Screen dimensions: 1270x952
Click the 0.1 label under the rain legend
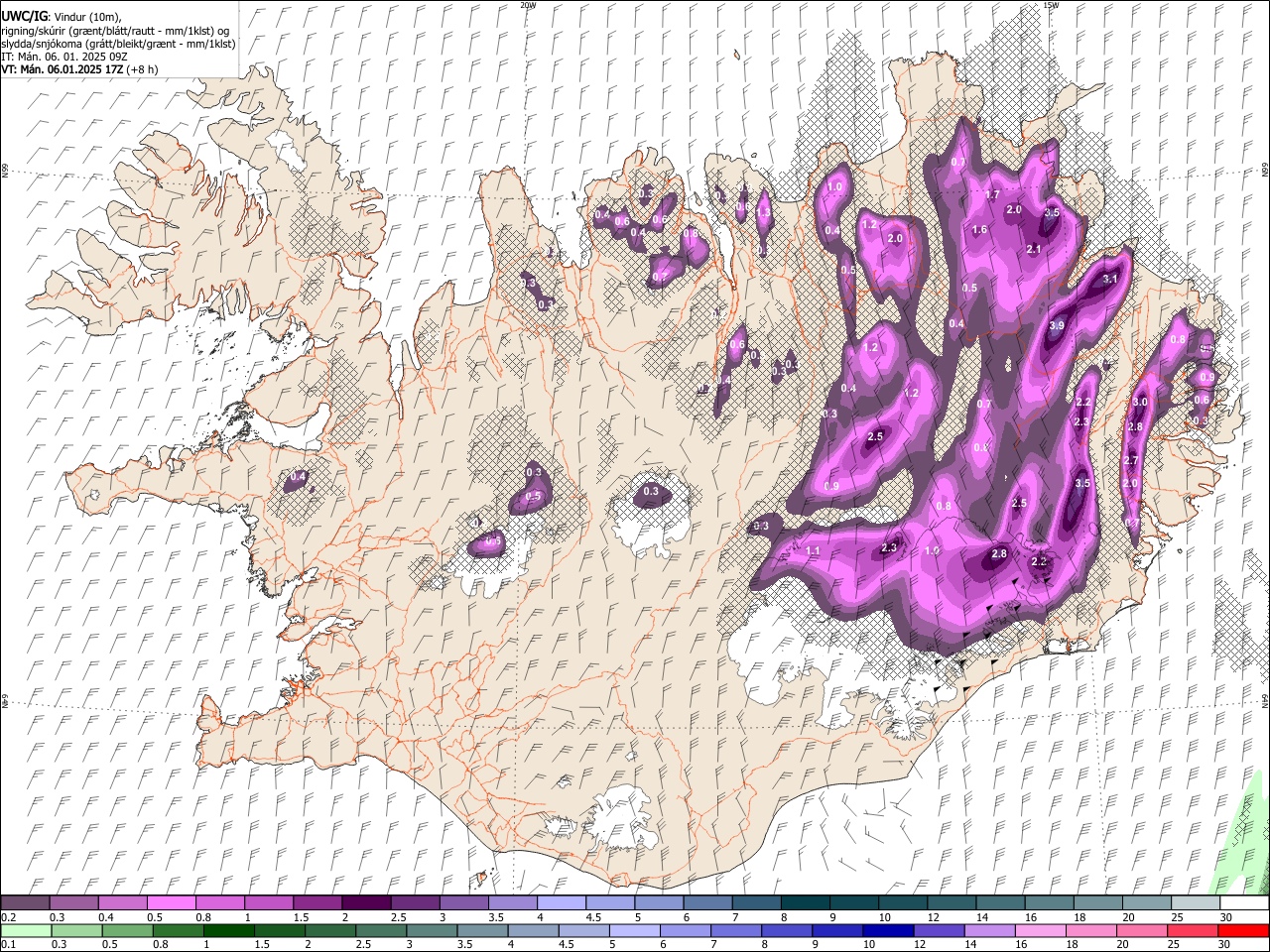[8, 944]
